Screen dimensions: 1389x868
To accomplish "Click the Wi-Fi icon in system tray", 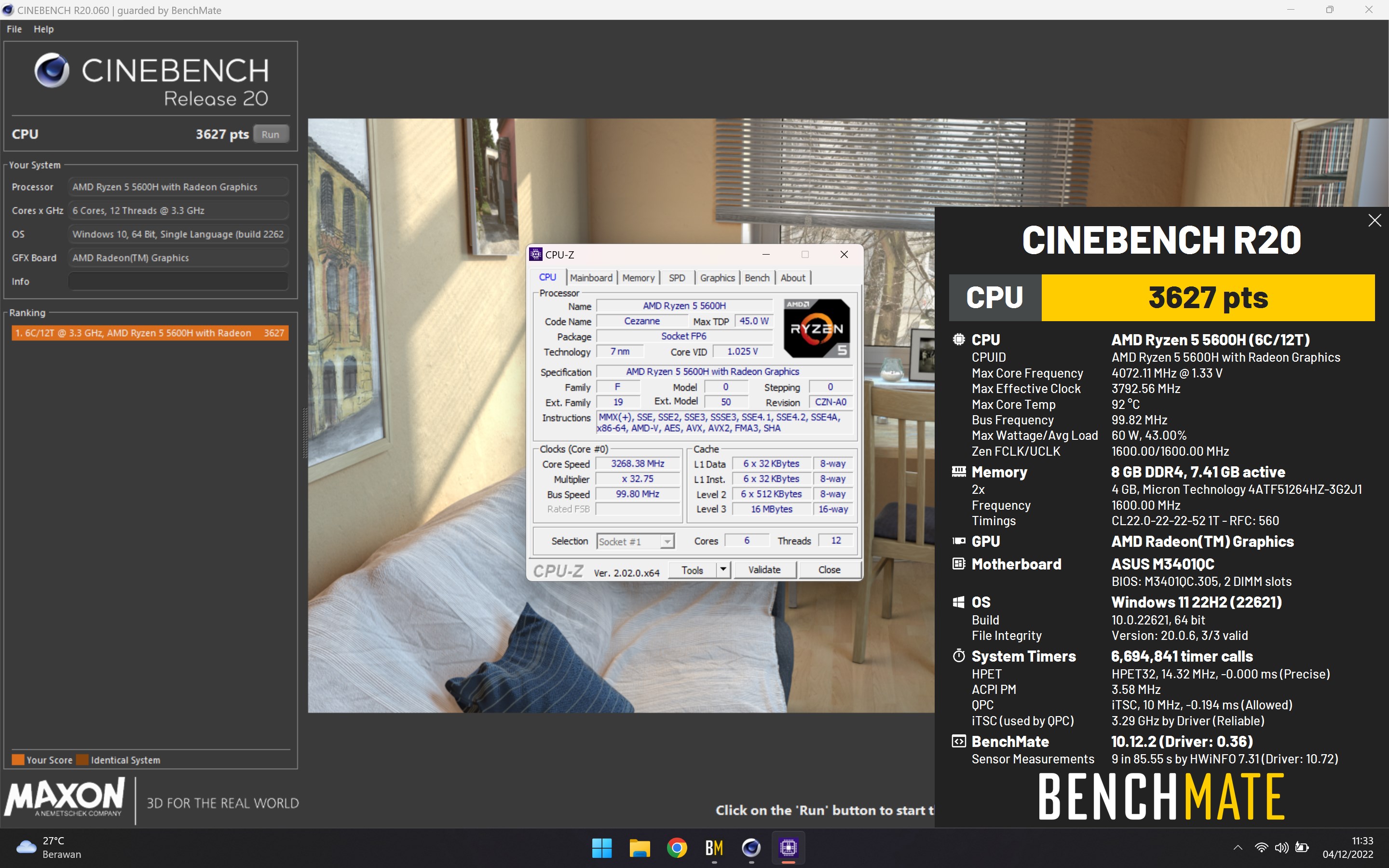I will (x=1260, y=847).
